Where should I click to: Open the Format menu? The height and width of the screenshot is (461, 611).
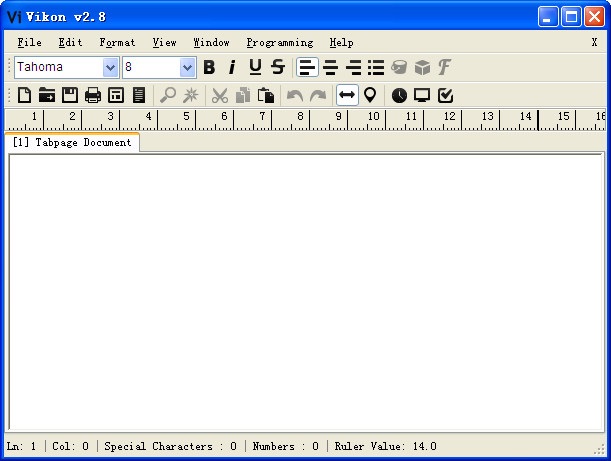tap(117, 42)
